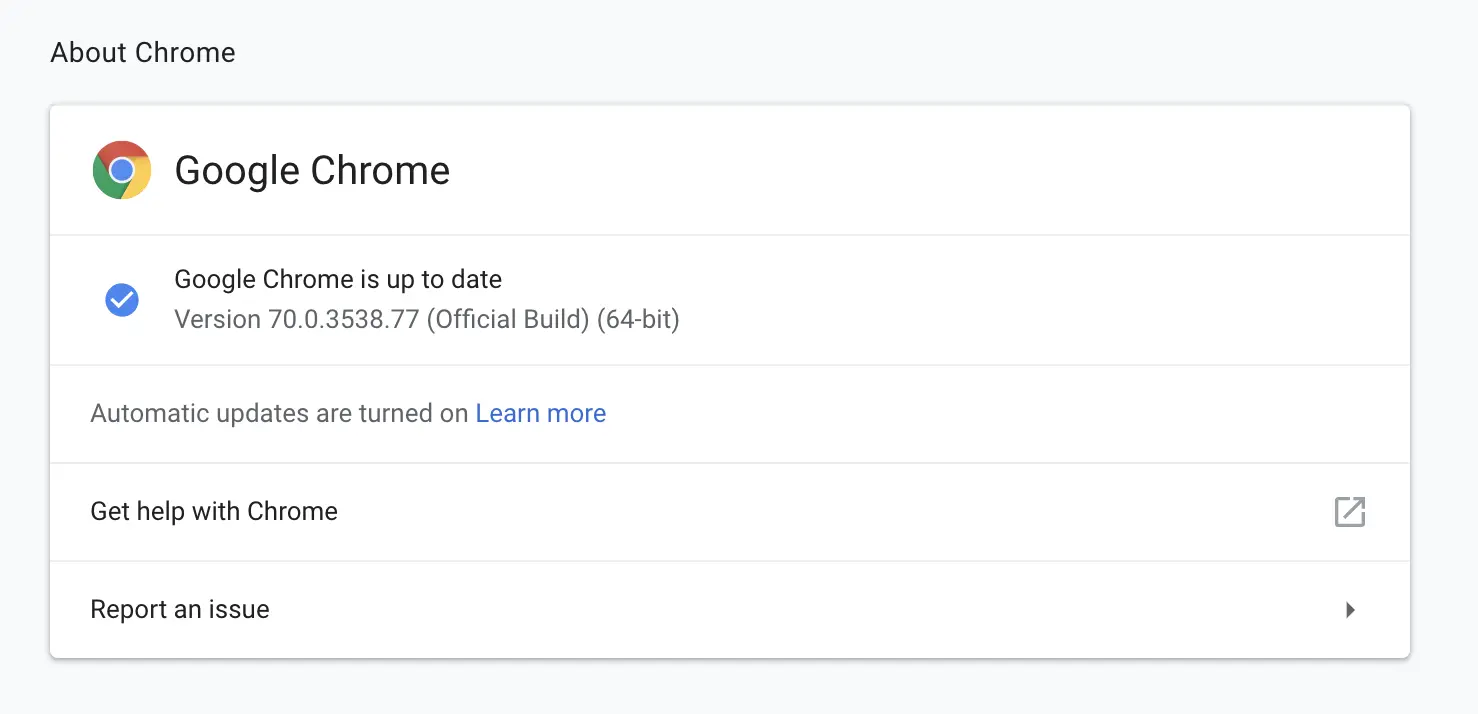Select the Report an issue row label

[x=180, y=610]
